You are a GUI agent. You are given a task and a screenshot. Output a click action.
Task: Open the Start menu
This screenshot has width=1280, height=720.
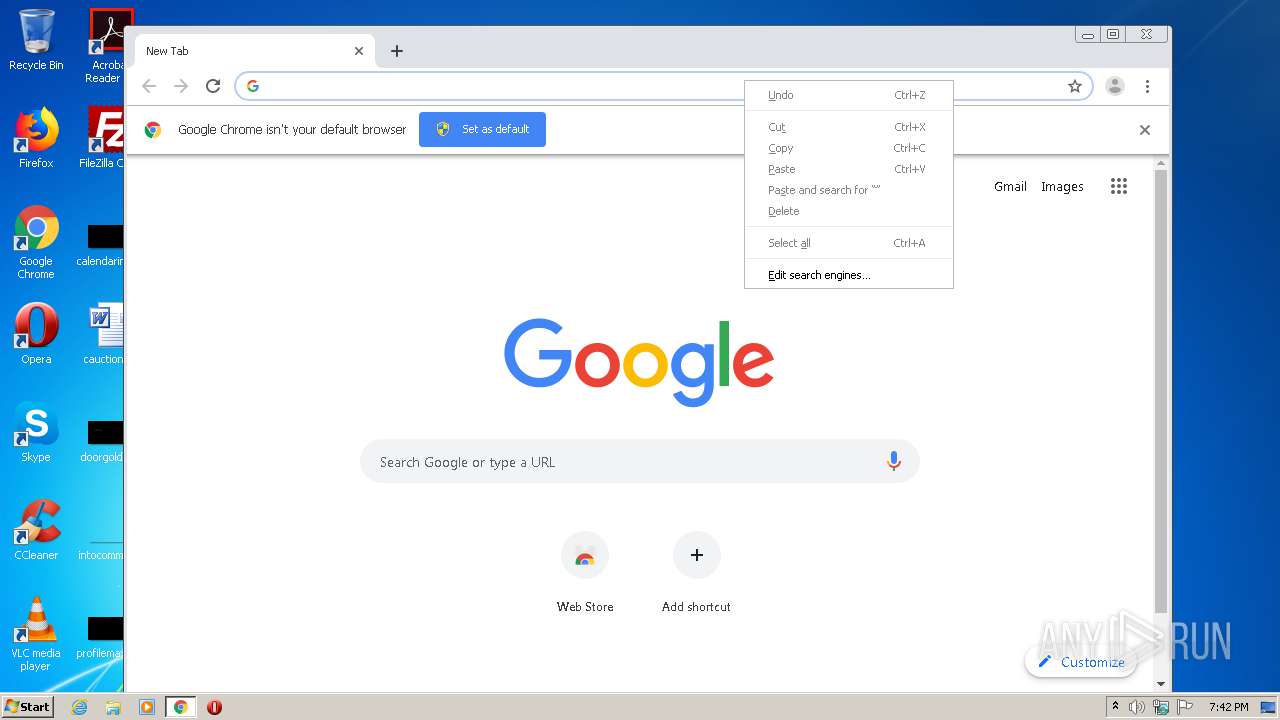click(x=27, y=707)
